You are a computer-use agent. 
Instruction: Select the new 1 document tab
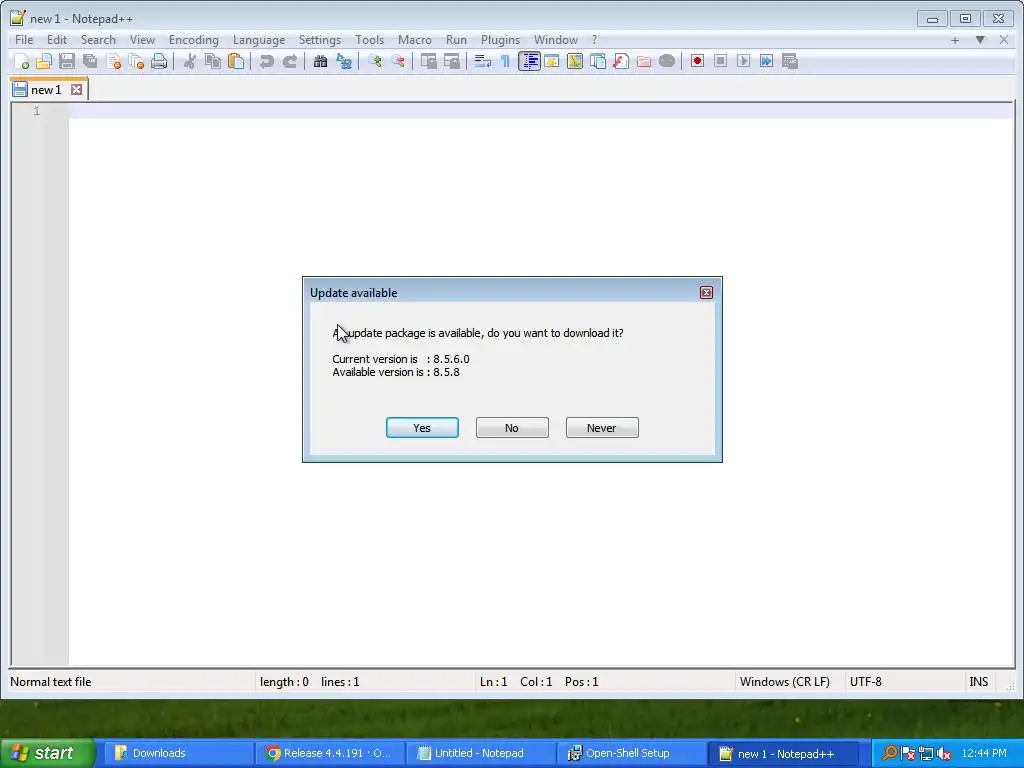46,89
